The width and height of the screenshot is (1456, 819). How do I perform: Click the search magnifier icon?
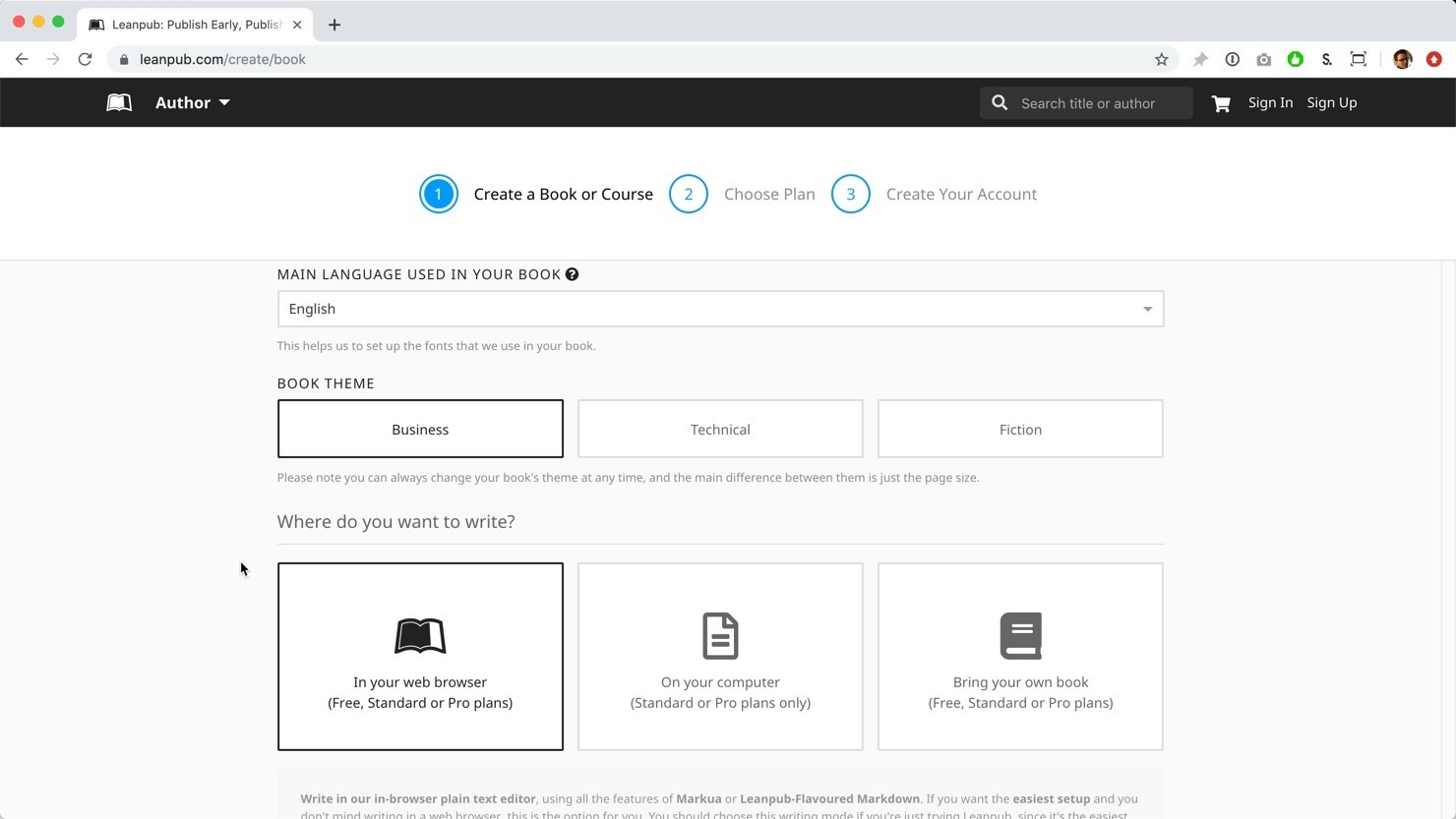(1000, 102)
